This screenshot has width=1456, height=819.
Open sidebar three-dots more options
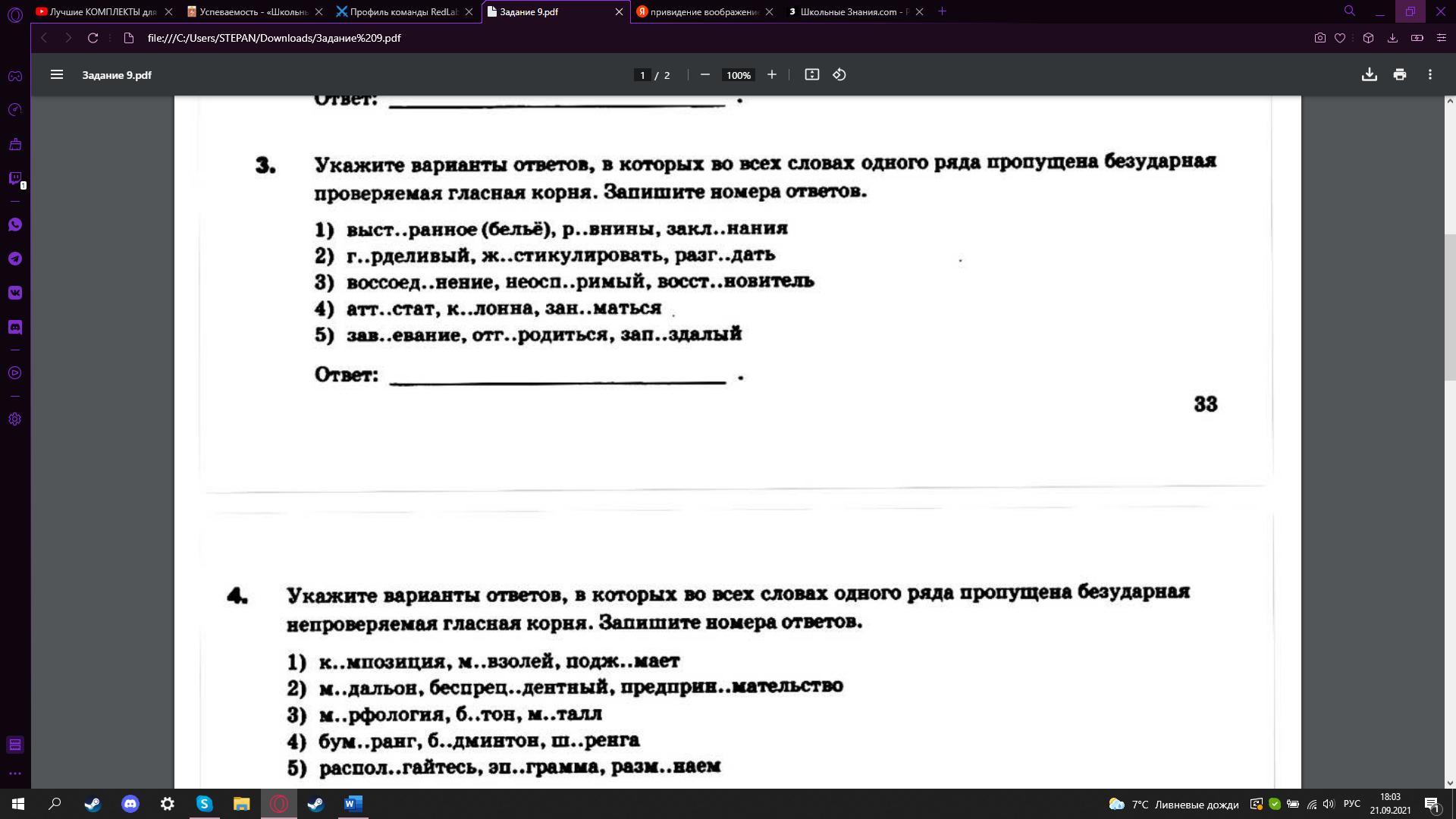15,773
